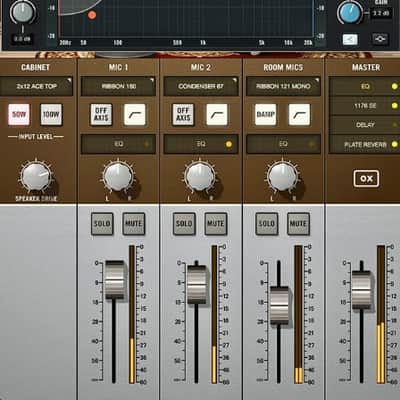Click the Mic 1 volume fader handle
The height and width of the screenshot is (400, 400).
point(115,280)
